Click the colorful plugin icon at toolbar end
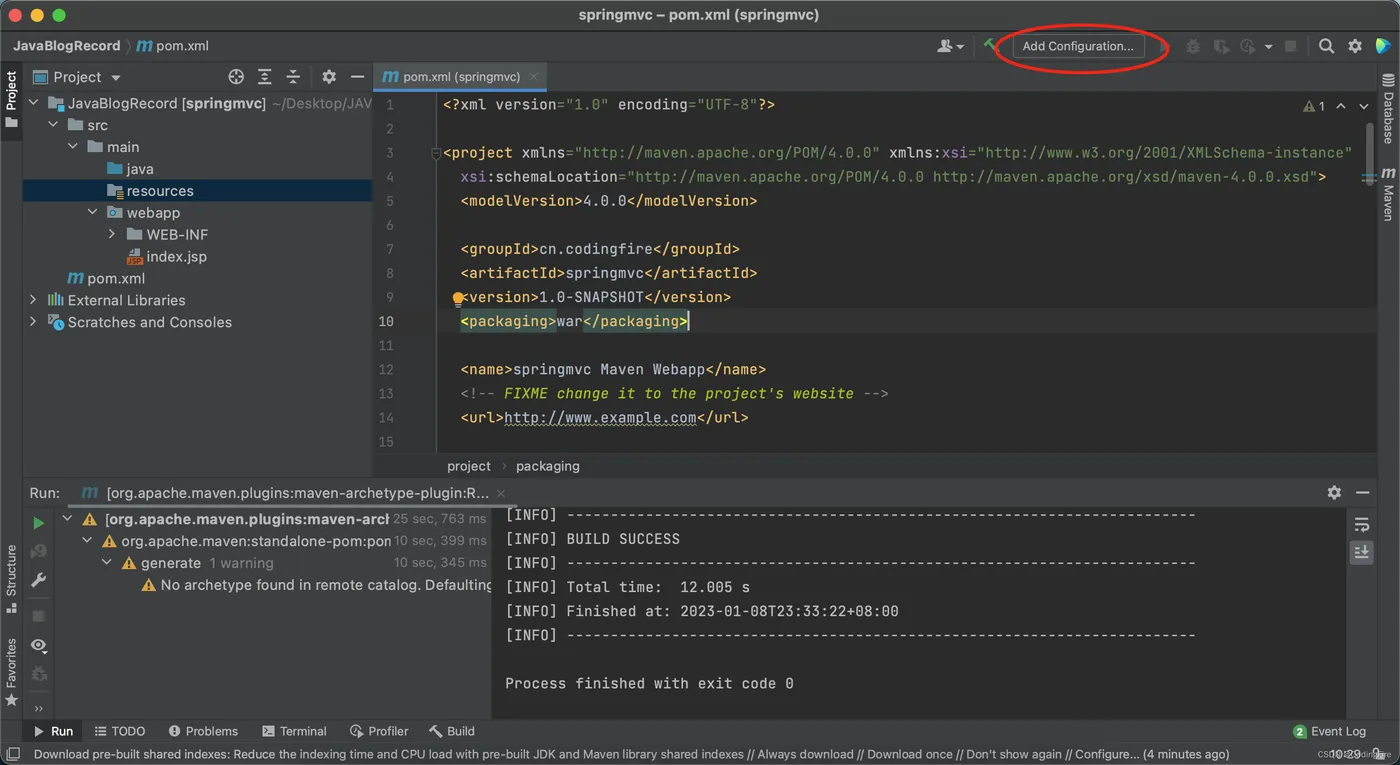 point(1383,46)
